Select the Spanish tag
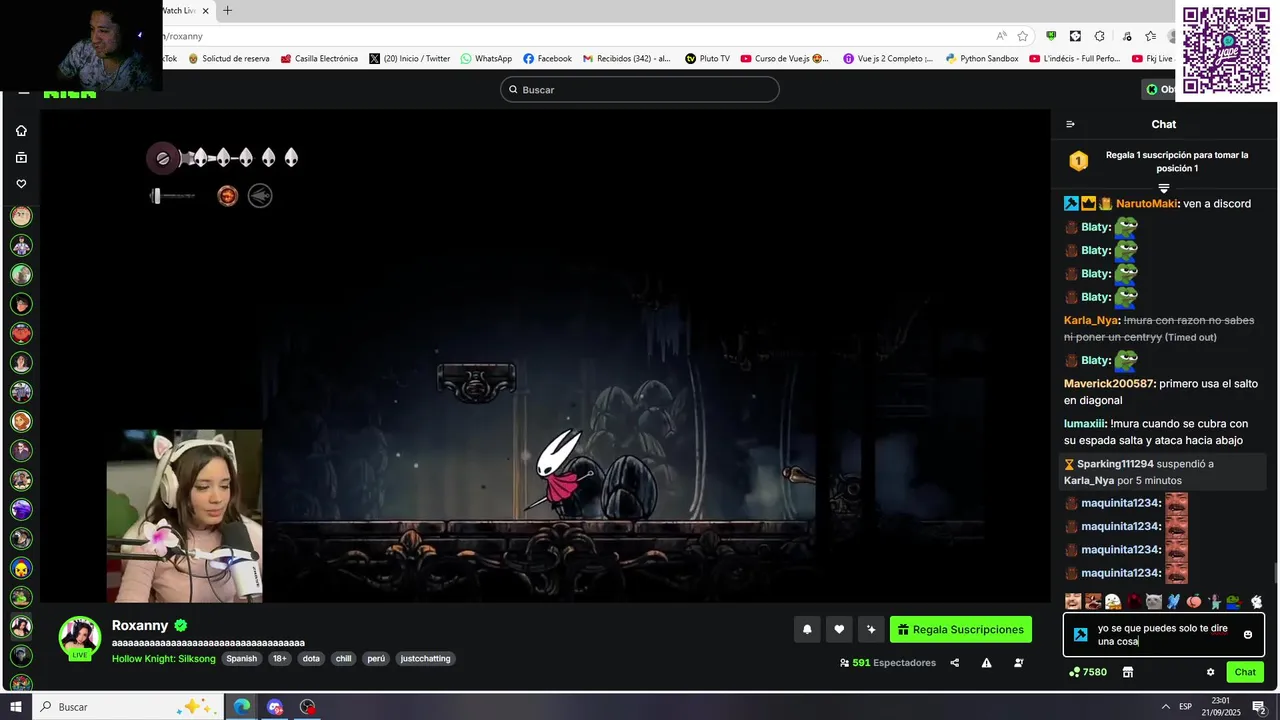Screen dimensions: 1280x720 242,659
